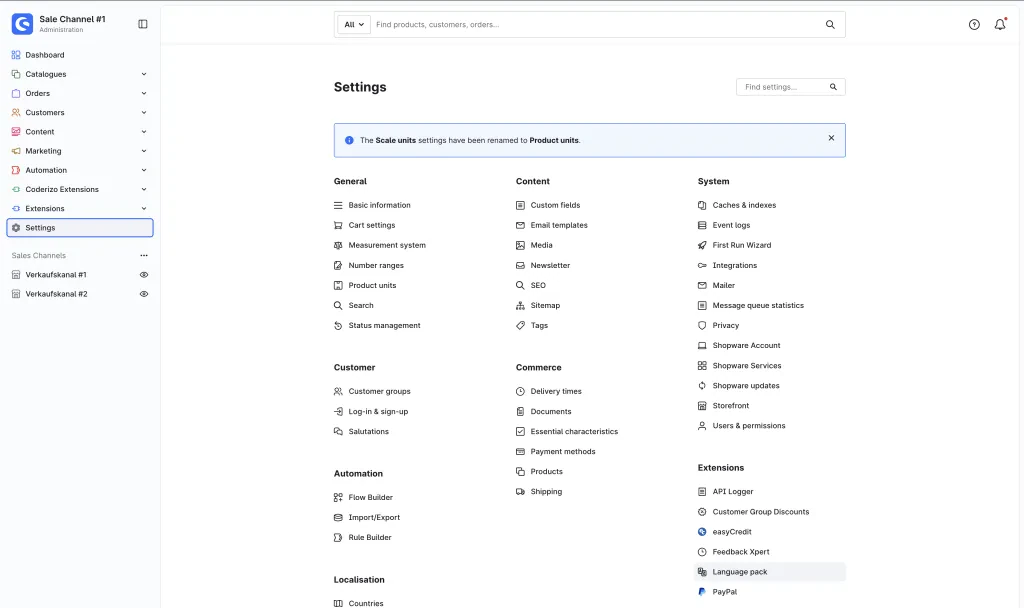Viewport: 1024px width, 608px height.
Task: Expand the Marketing menu chevron
Action: coord(144,151)
